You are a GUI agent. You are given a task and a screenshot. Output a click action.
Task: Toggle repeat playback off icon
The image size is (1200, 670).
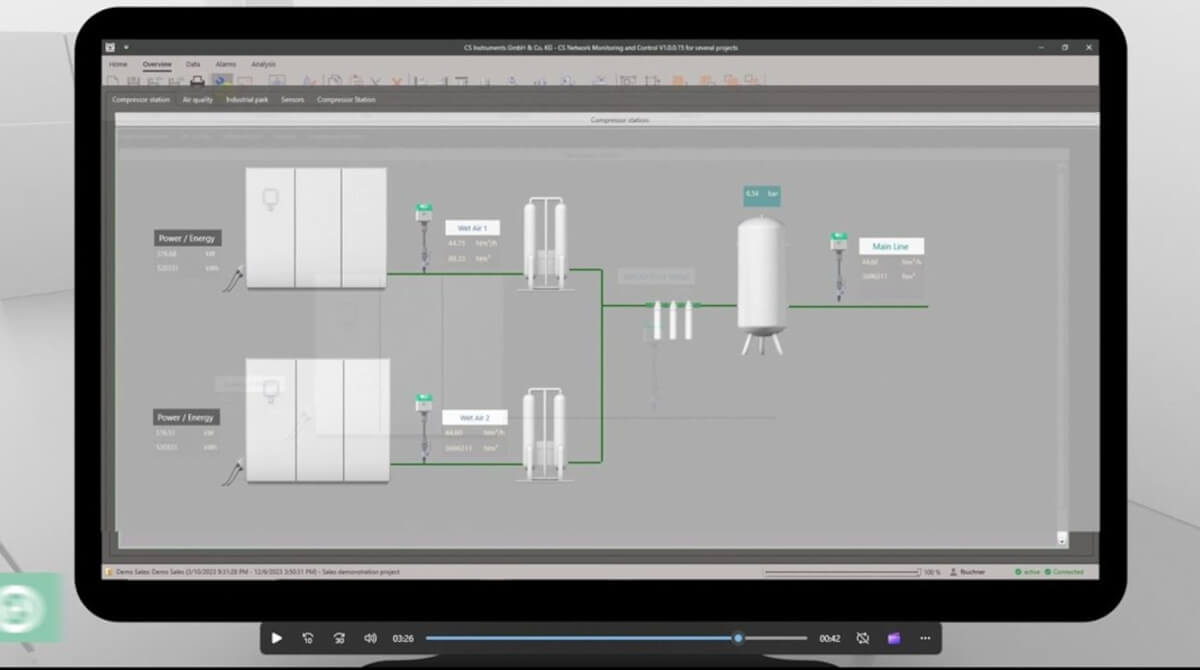pos(863,638)
